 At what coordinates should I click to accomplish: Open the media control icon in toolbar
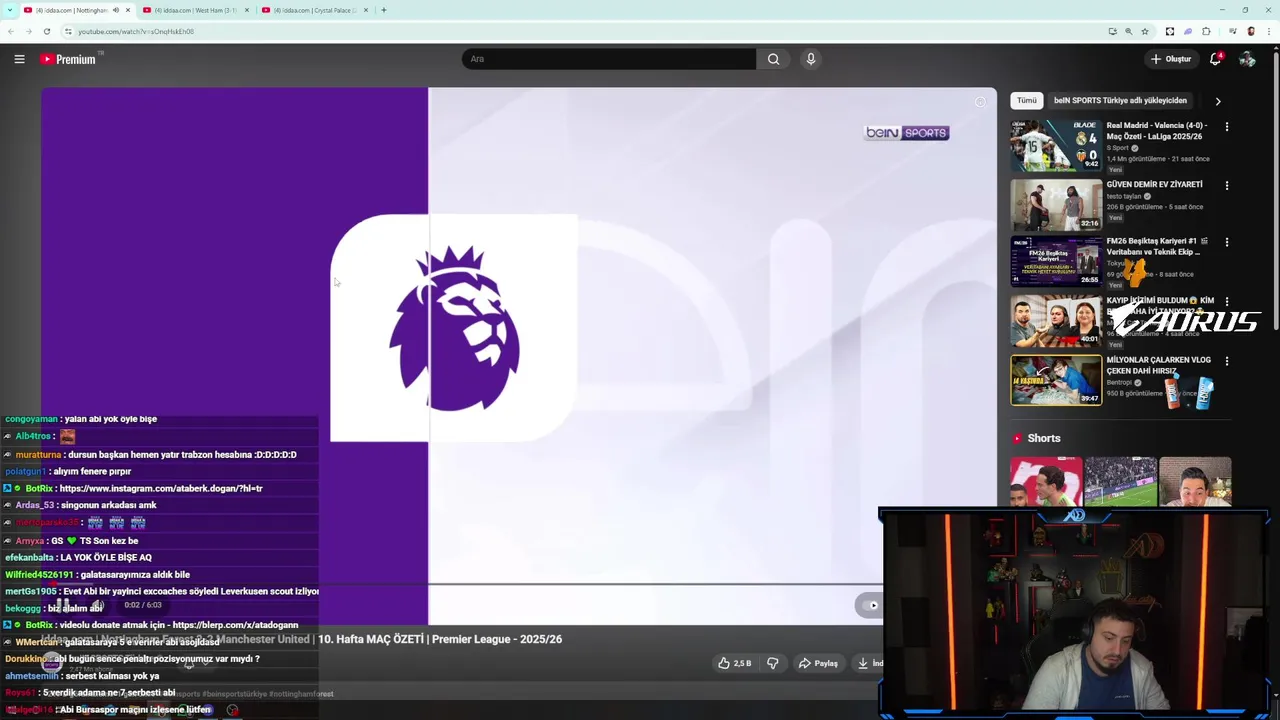[1233, 31]
